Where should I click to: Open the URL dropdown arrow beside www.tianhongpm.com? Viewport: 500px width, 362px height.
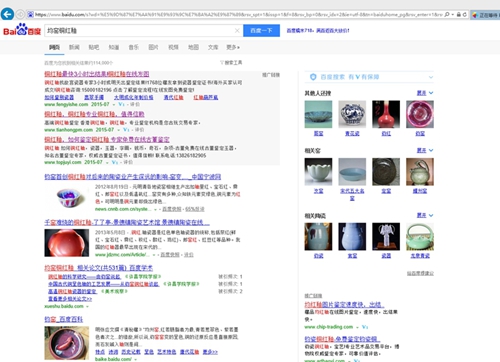[x=118, y=130]
